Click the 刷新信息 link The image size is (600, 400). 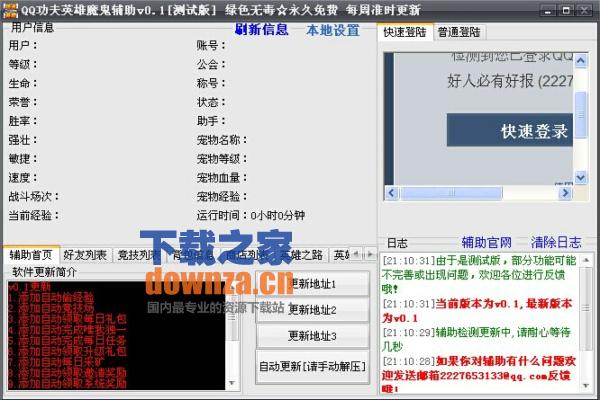point(262,29)
